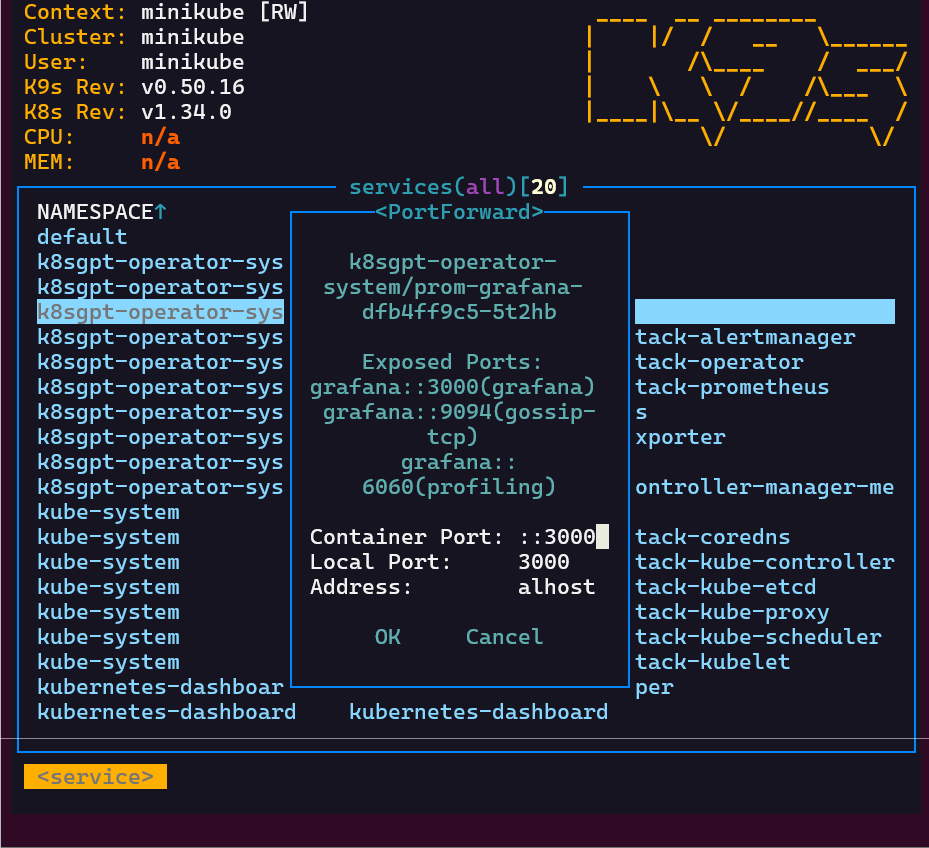Cancel the PortForward dialog
This screenshot has height=848, width=929.
coord(504,637)
